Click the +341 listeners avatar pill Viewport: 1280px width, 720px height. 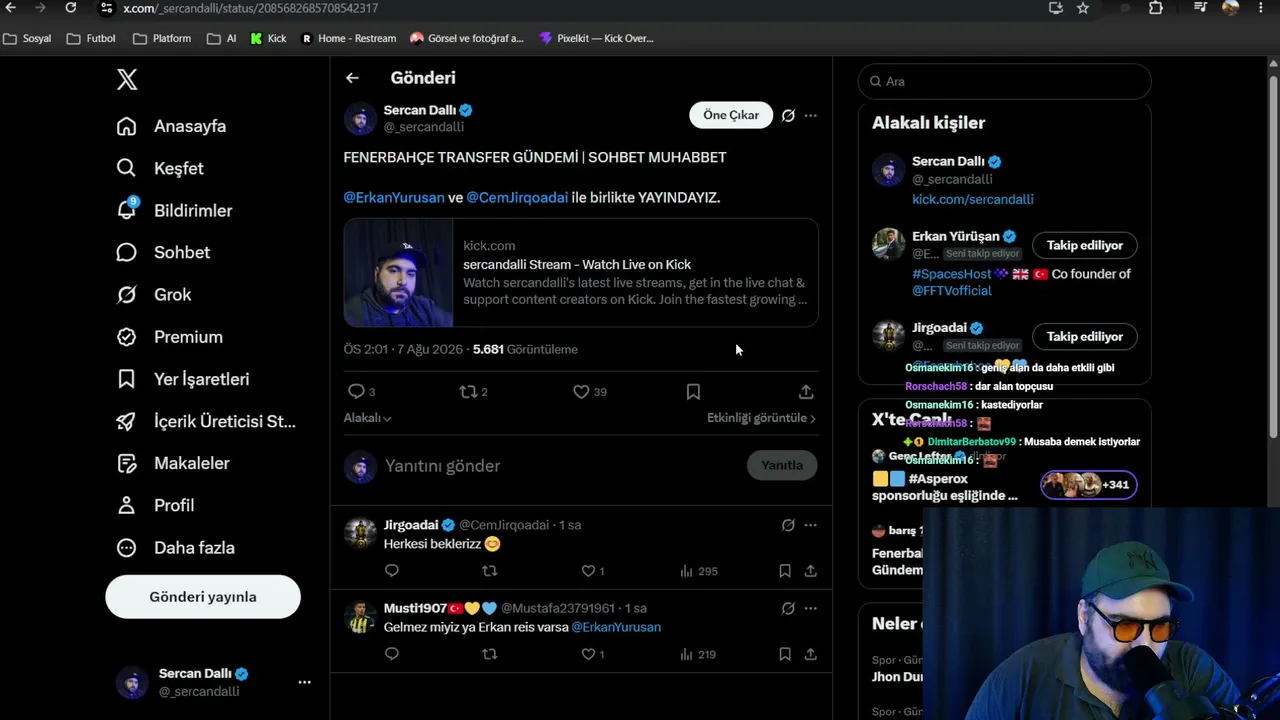pyautogui.click(x=1088, y=485)
